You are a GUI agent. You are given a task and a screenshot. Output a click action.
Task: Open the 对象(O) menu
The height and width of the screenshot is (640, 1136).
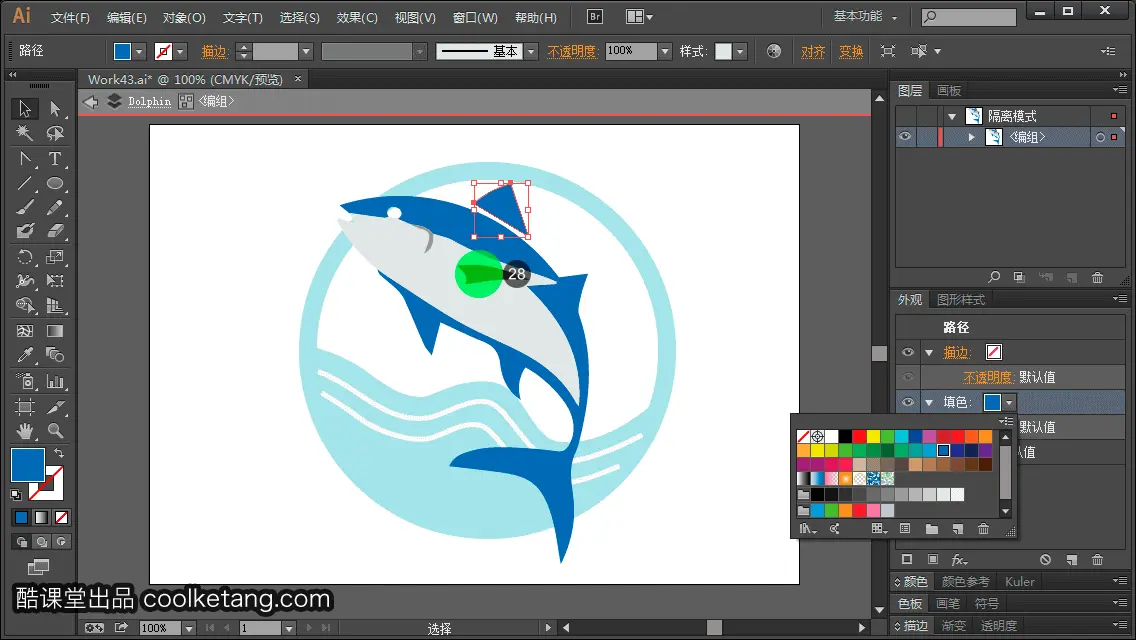coord(184,17)
